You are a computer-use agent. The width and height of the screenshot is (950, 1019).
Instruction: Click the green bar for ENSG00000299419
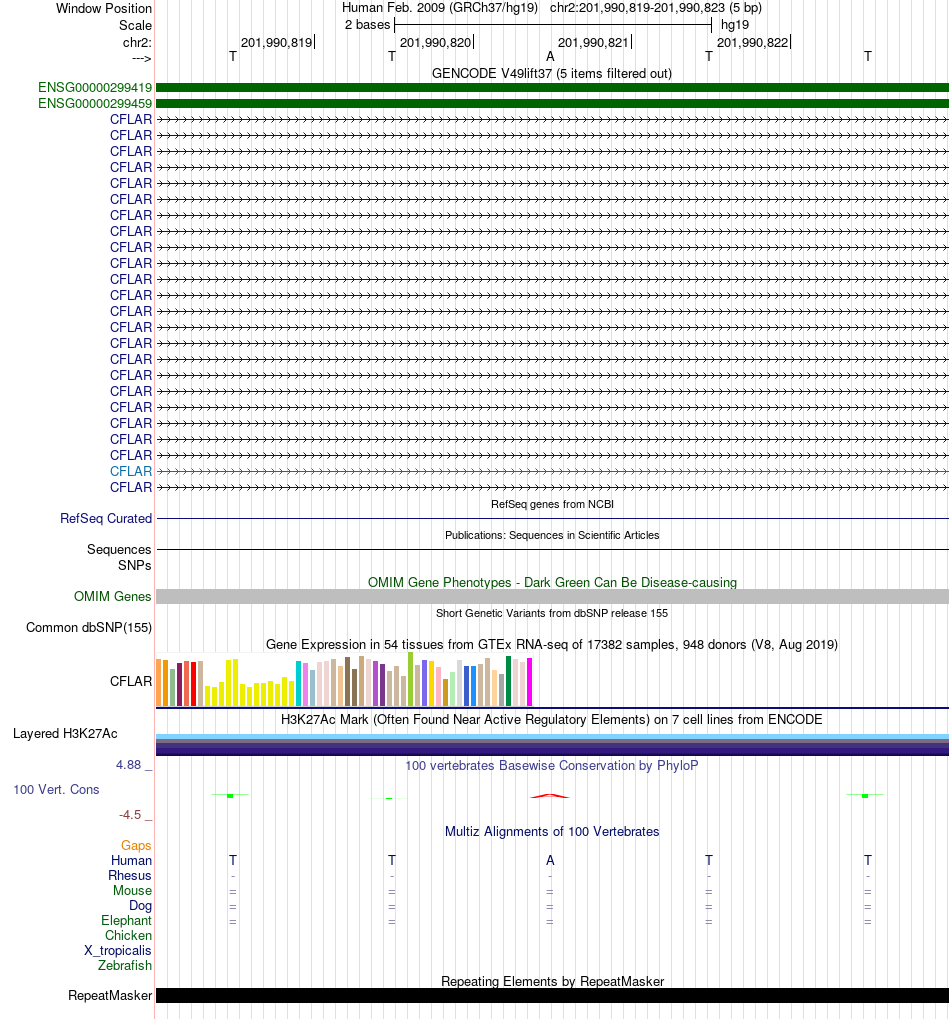pos(552,87)
